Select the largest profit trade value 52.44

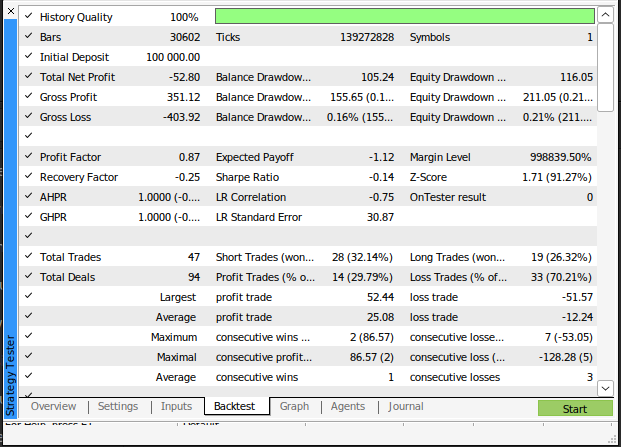pyautogui.click(x=380, y=297)
